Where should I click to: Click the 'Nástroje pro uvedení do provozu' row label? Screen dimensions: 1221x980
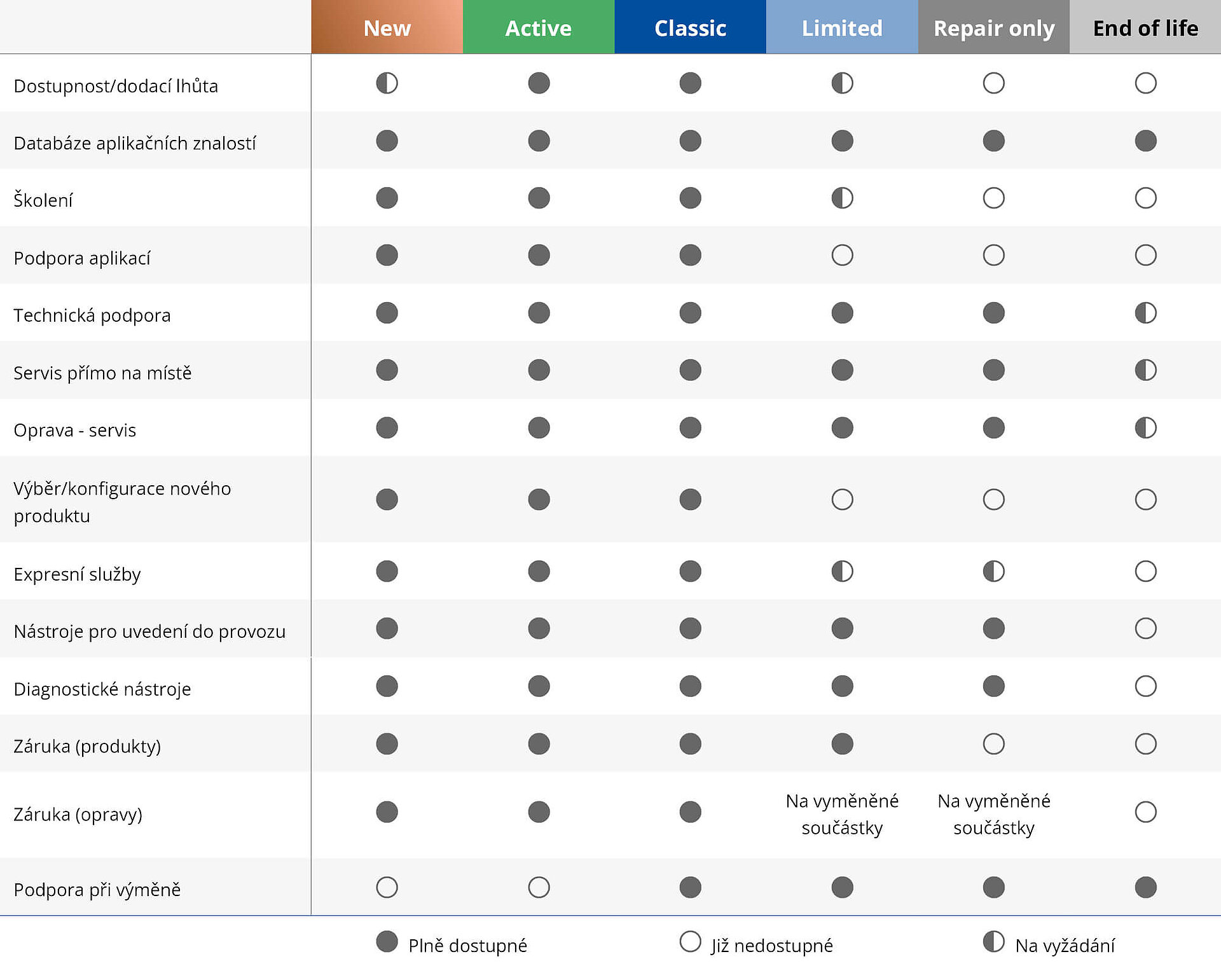pyautogui.click(x=149, y=631)
